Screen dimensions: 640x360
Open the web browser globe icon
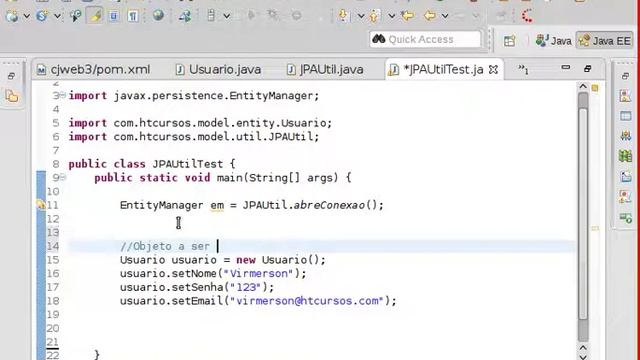click(158, 16)
